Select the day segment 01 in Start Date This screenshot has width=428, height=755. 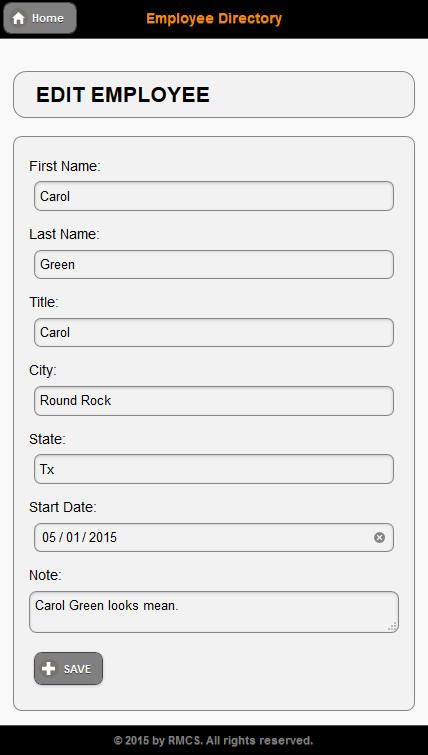(x=73, y=537)
